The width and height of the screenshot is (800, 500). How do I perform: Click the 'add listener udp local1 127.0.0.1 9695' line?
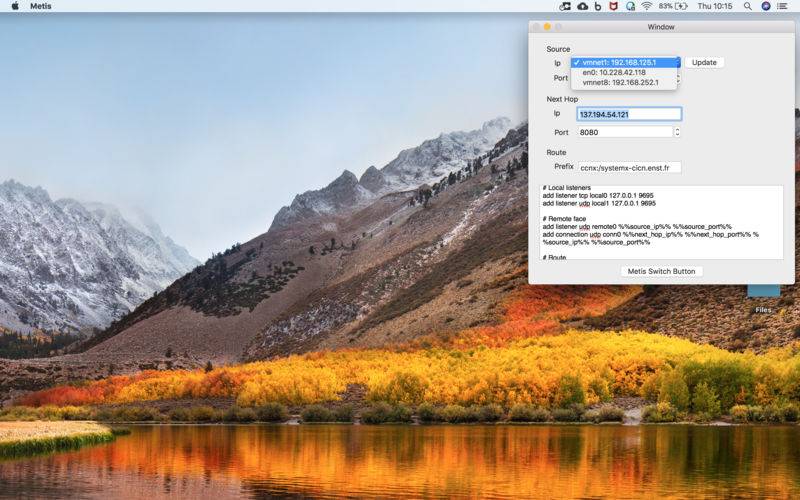[x=599, y=203]
